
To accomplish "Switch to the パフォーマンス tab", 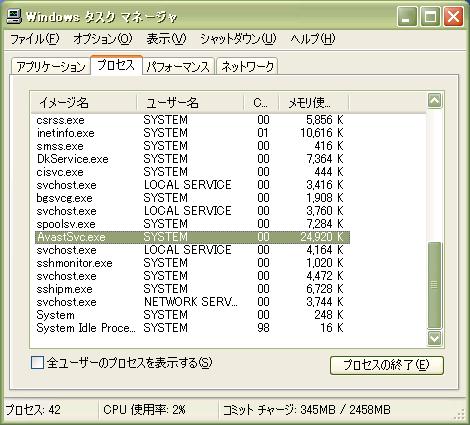I will click(178, 66).
